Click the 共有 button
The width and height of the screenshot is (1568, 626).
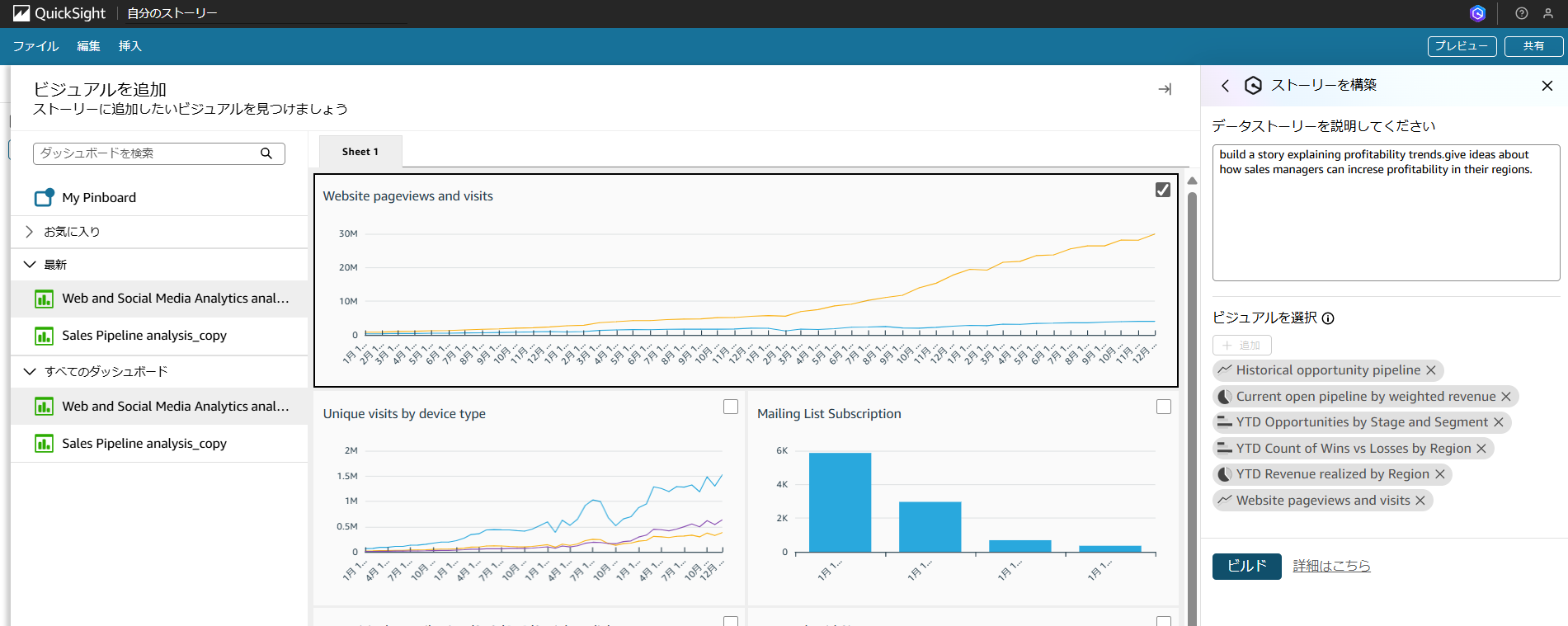click(1533, 46)
